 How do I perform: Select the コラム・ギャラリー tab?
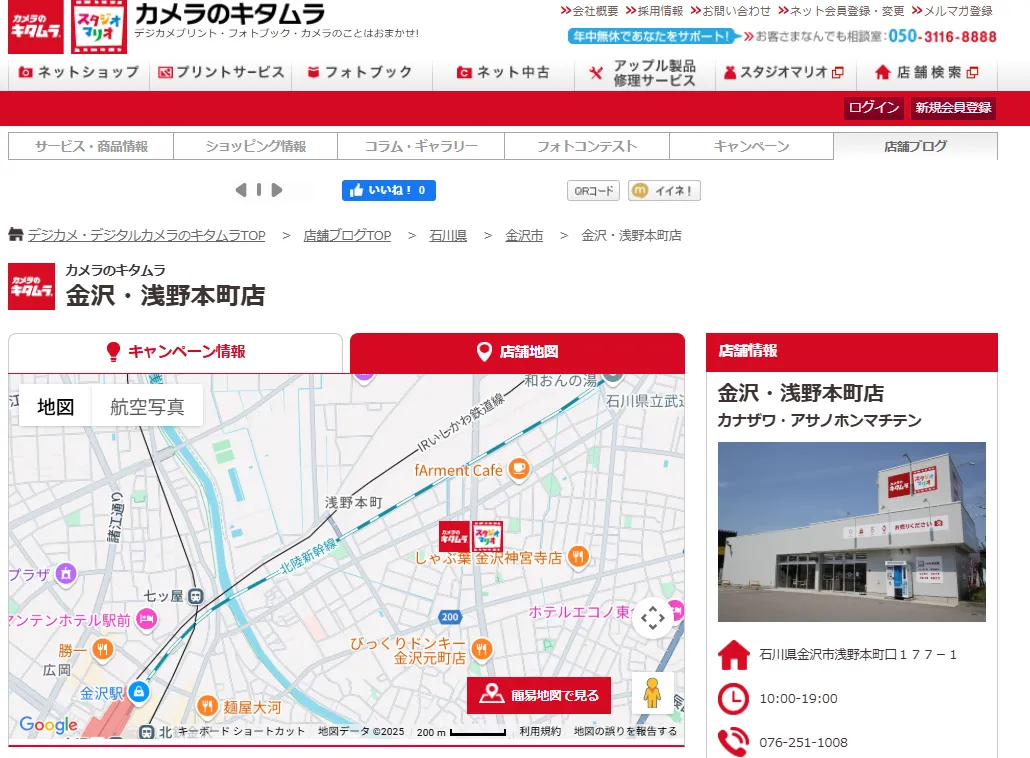click(x=421, y=146)
